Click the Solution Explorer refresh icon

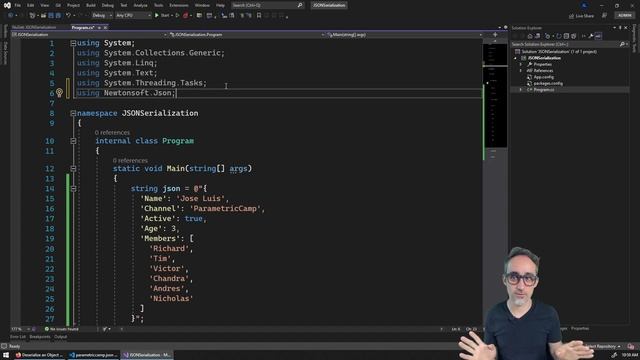coord(559,36)
